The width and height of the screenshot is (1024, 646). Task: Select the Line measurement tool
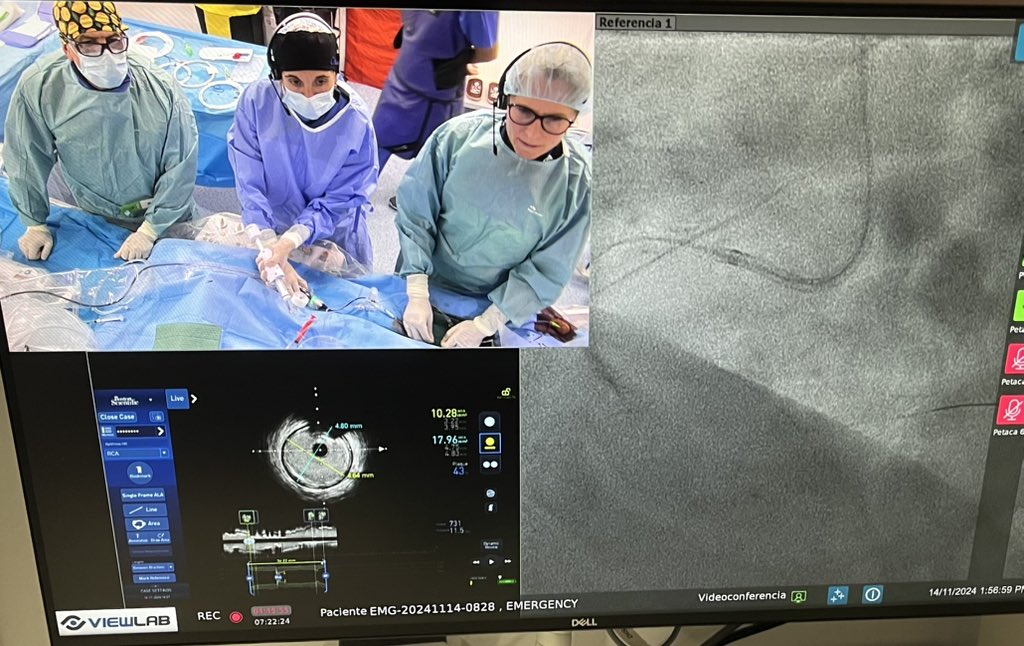click(x=145, y=509)
